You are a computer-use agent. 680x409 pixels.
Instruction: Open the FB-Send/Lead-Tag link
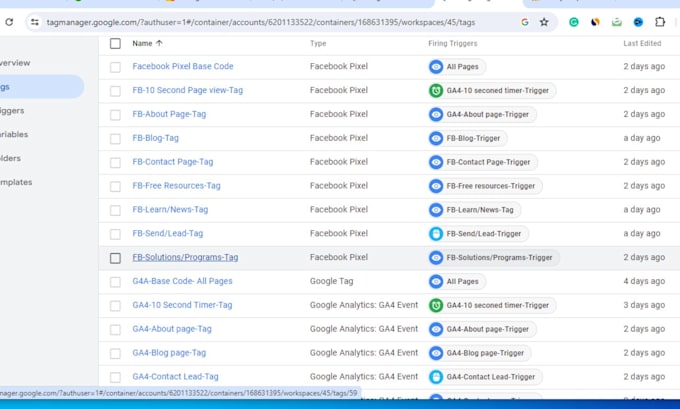[168, 233]
